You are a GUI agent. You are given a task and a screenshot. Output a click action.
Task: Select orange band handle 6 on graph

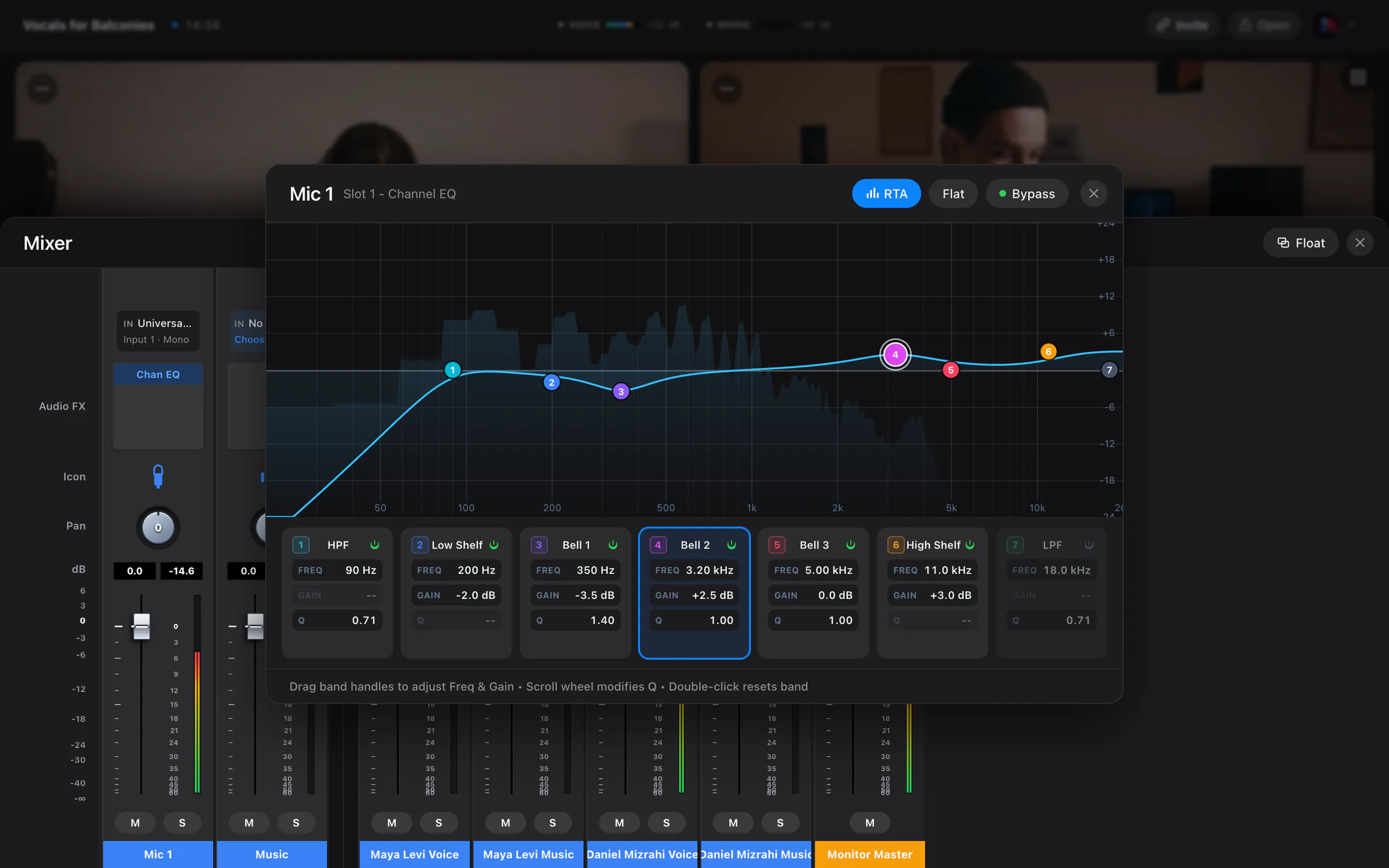point(1048,352)
